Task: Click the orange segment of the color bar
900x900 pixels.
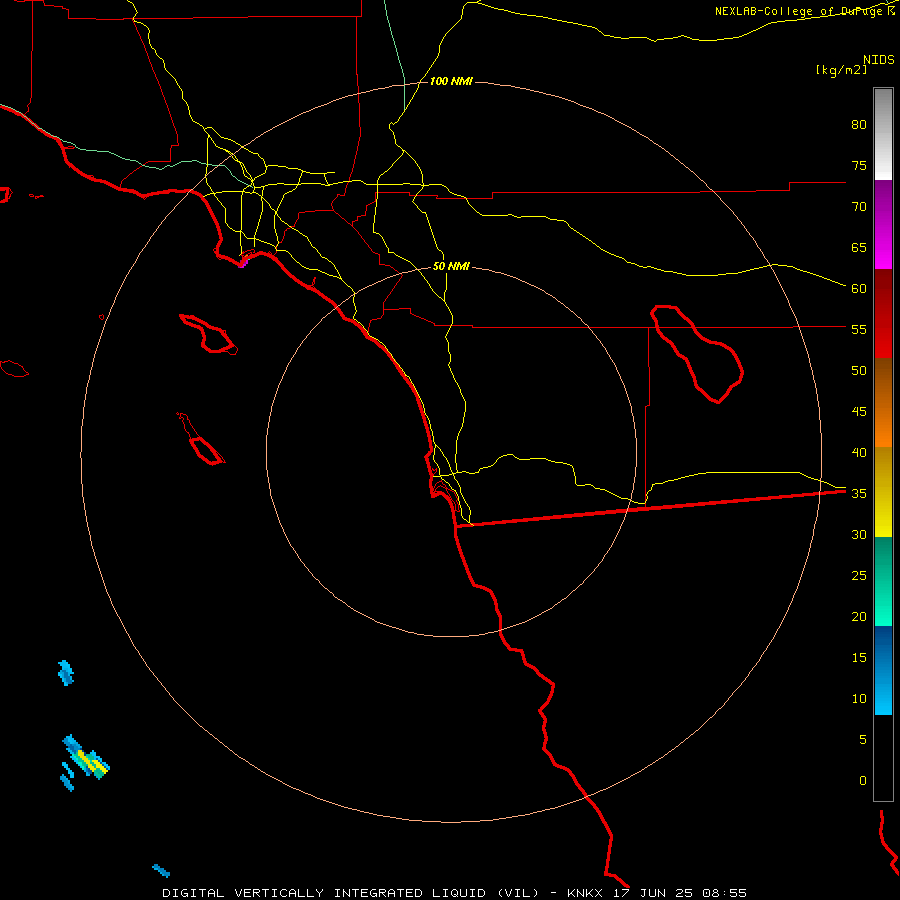Action: point(883,402)
